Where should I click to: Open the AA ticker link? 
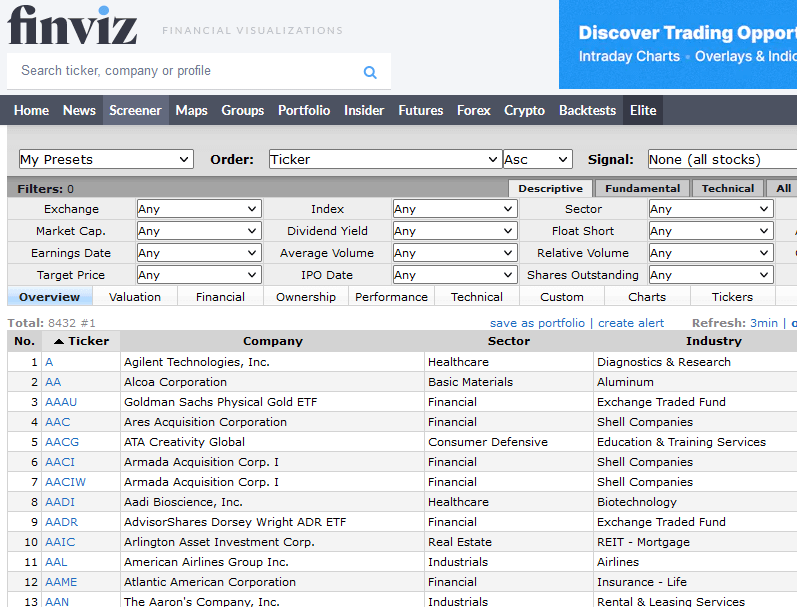pyautogui.click(x=53, y=382)
